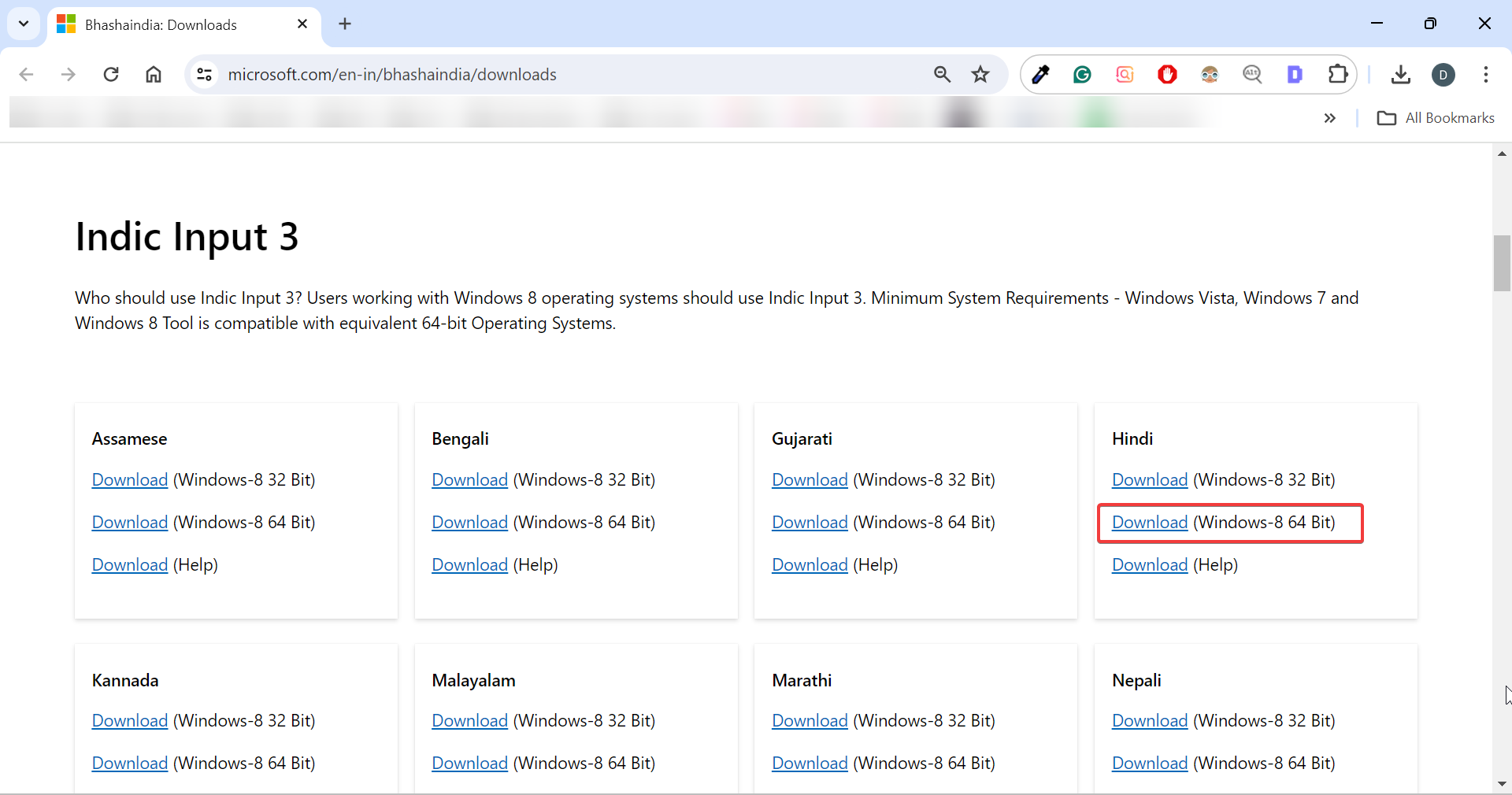Viewport: 1512px width, 795px height.
Task: Download Gujarati Windows-8 64 Bit
Action: (810, 523)
